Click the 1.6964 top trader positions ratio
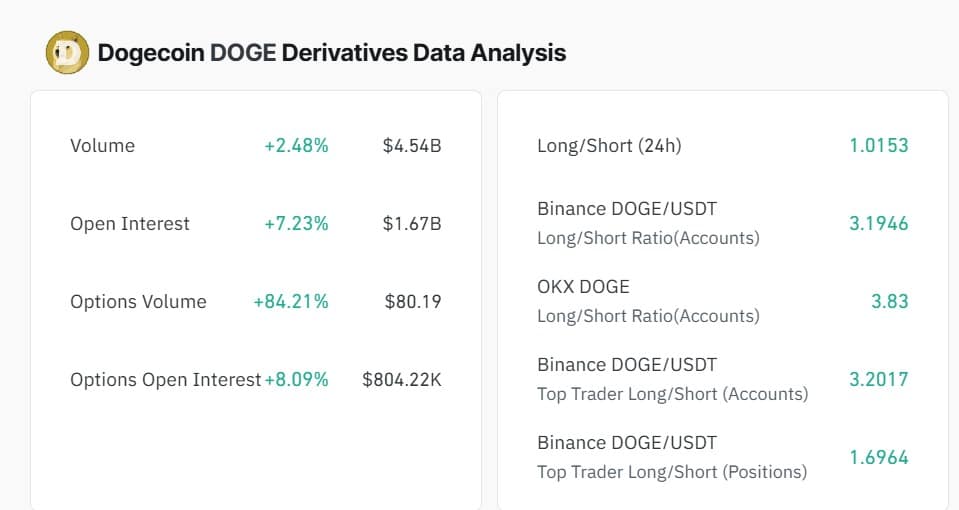This screenshot has height=510, width=959. click(x=879, y=458)
